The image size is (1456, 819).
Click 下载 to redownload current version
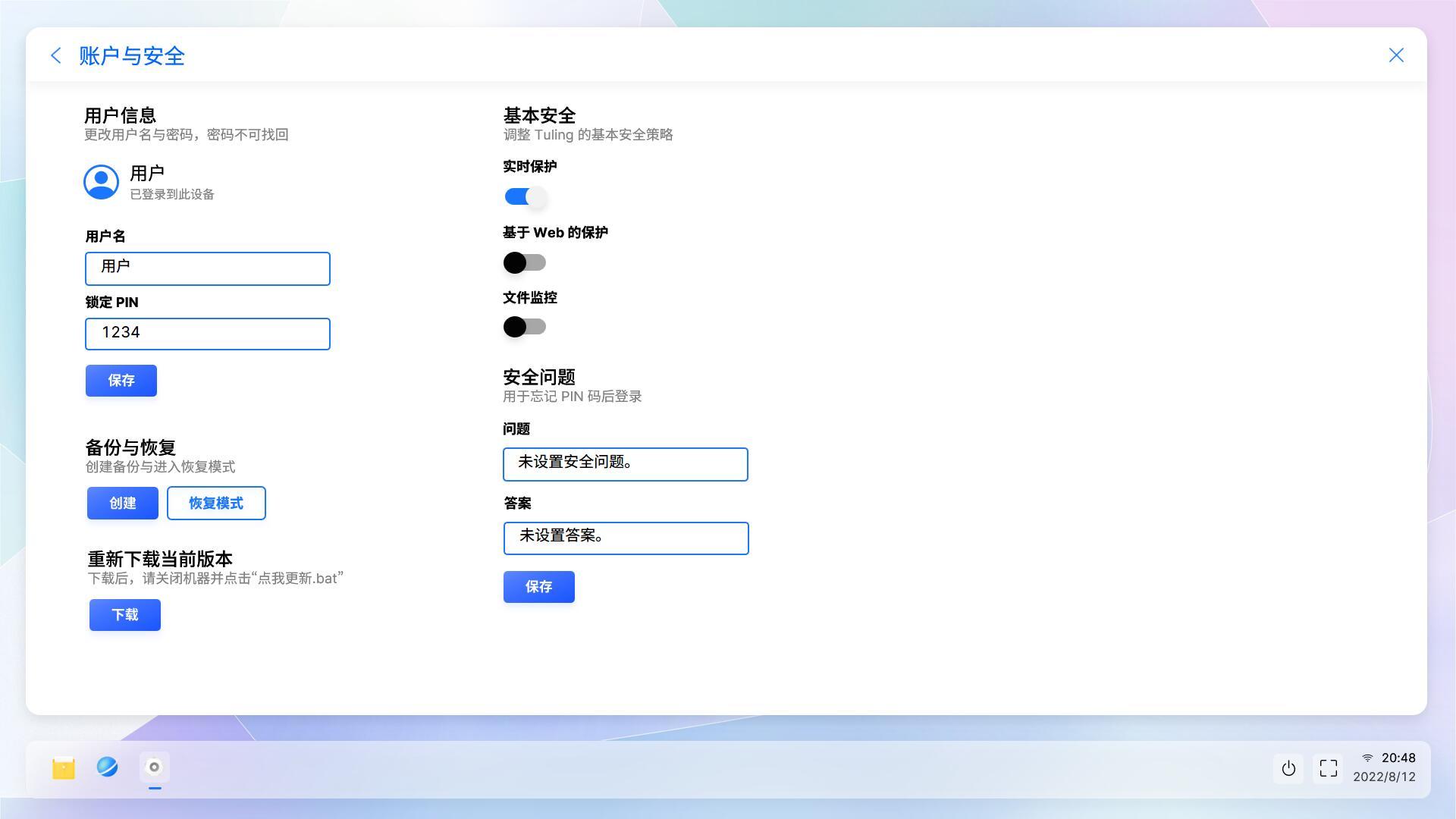124,614
